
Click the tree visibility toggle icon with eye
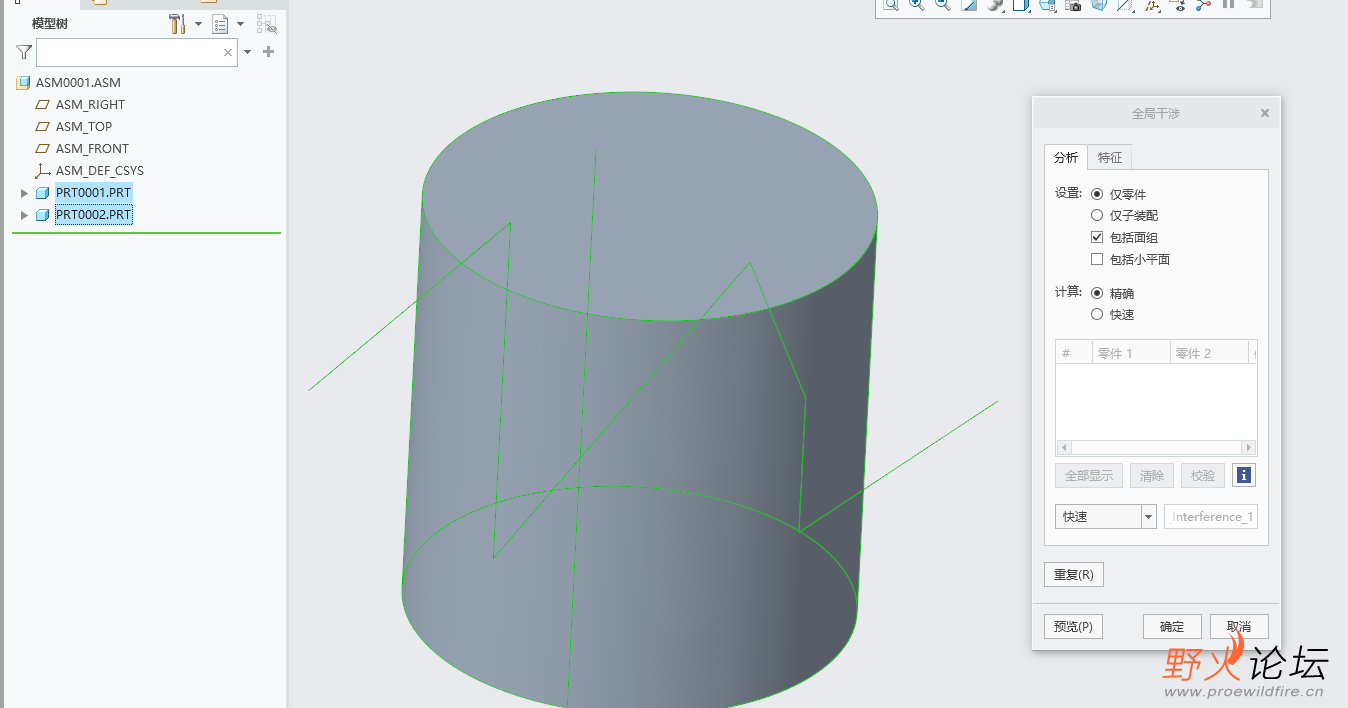[x=266, y=23]
